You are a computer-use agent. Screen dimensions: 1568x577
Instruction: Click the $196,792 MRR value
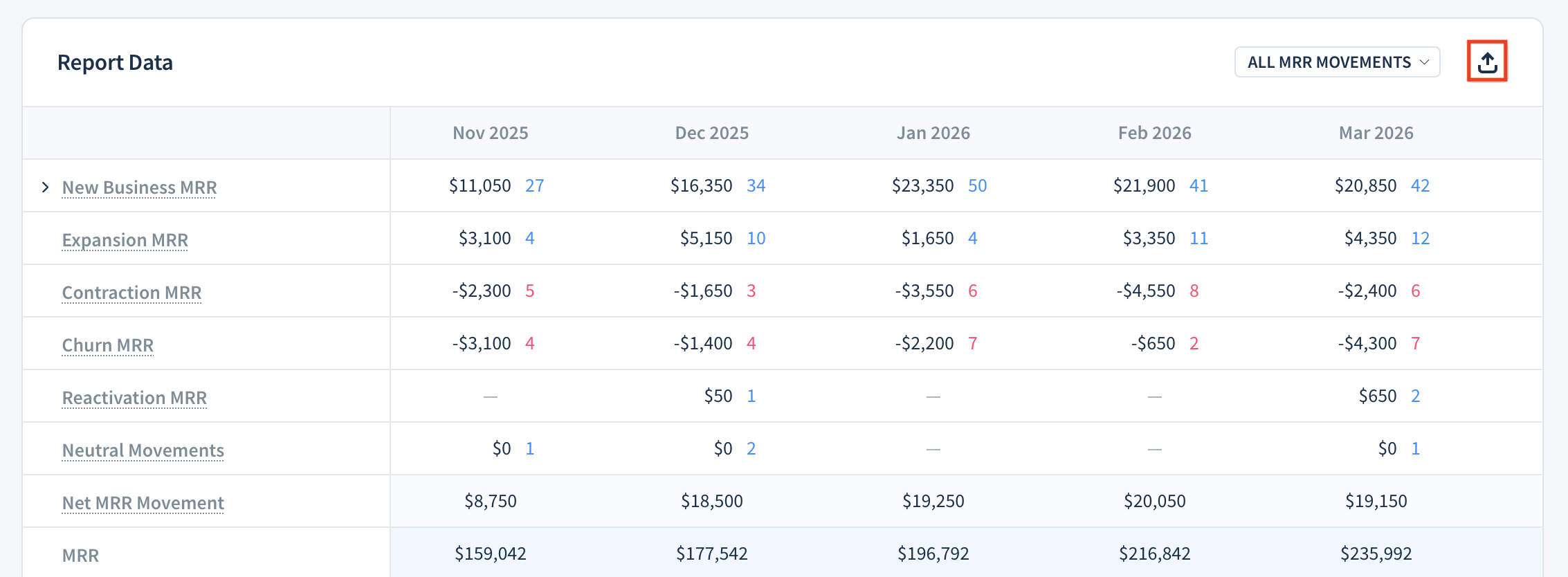933,553
